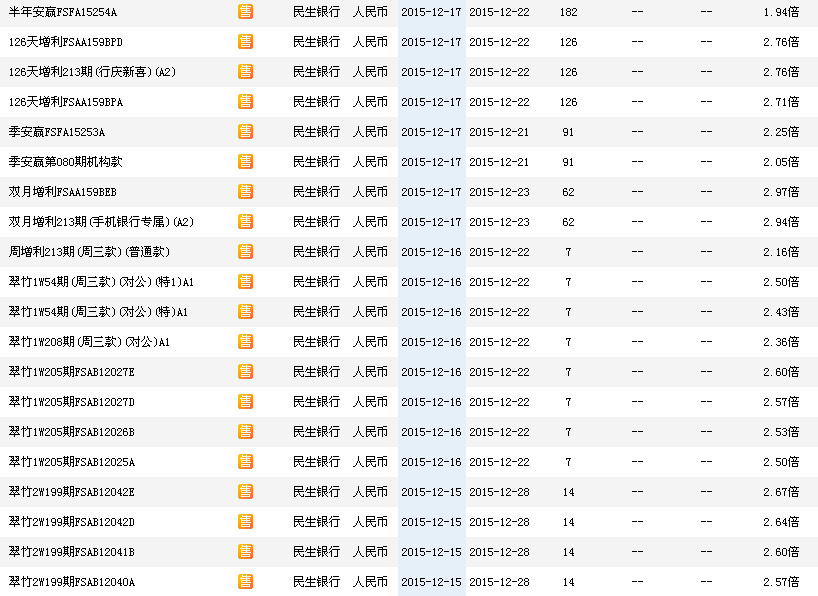Open product 翠竹2W199期FSAB12040A
The height and width of the screenshot is (596, 818).
click(x=71, y=582)
